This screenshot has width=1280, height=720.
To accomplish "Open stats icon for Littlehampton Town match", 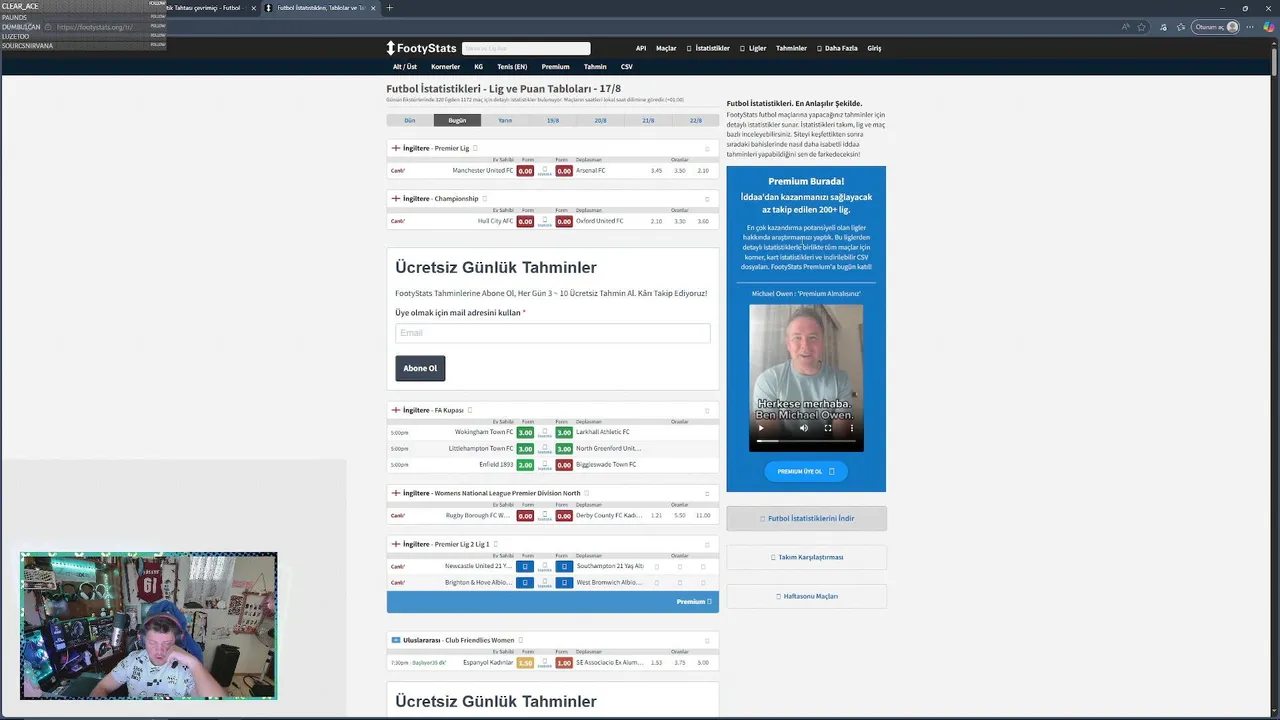I will pos(544,448).
